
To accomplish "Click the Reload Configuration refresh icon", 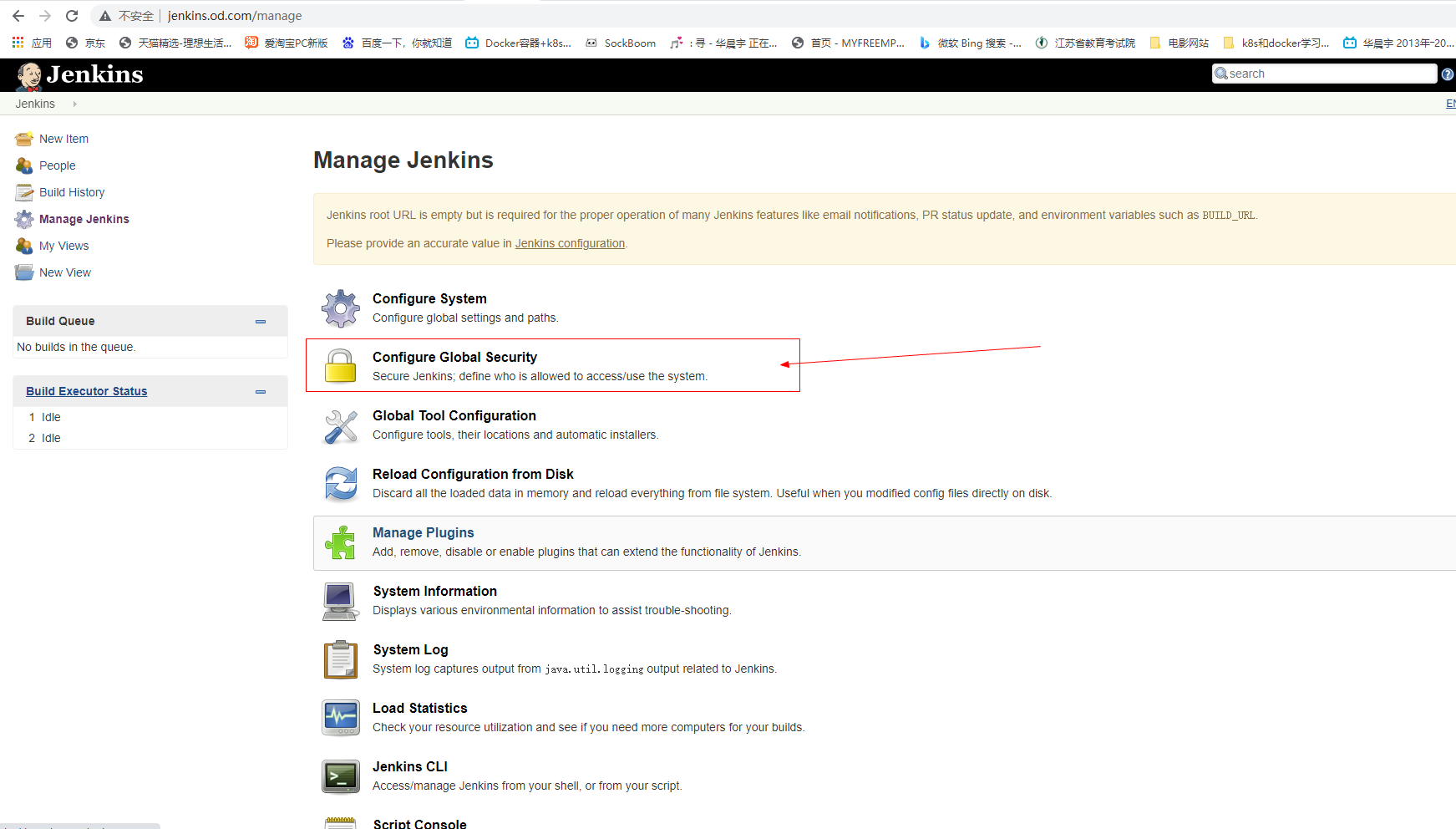I will 341,484.
